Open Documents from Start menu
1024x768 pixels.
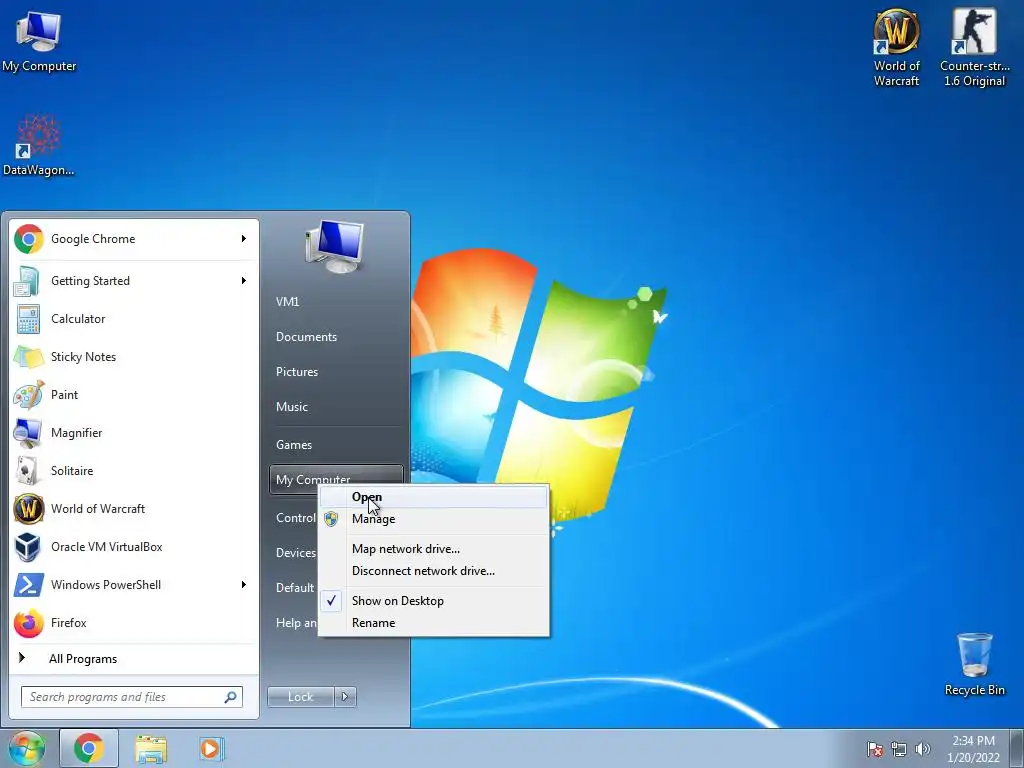[x=336, y=337]
